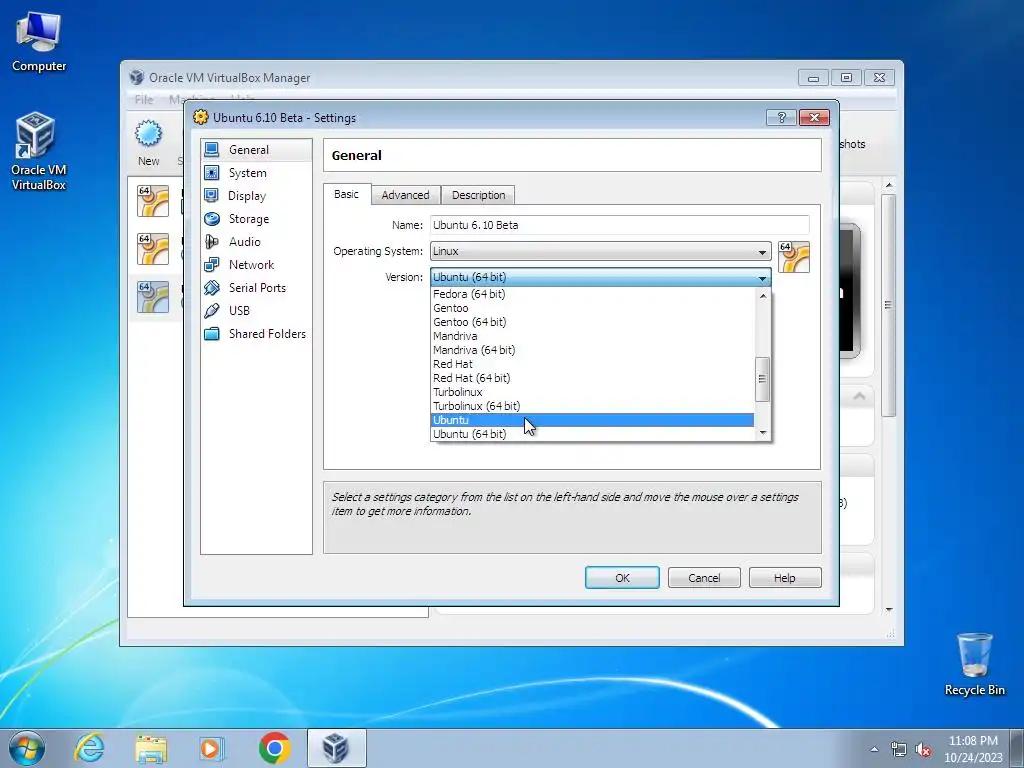Open System settings category
The width and height of the screenshot is (1024, 768).
tap(256, 172)
